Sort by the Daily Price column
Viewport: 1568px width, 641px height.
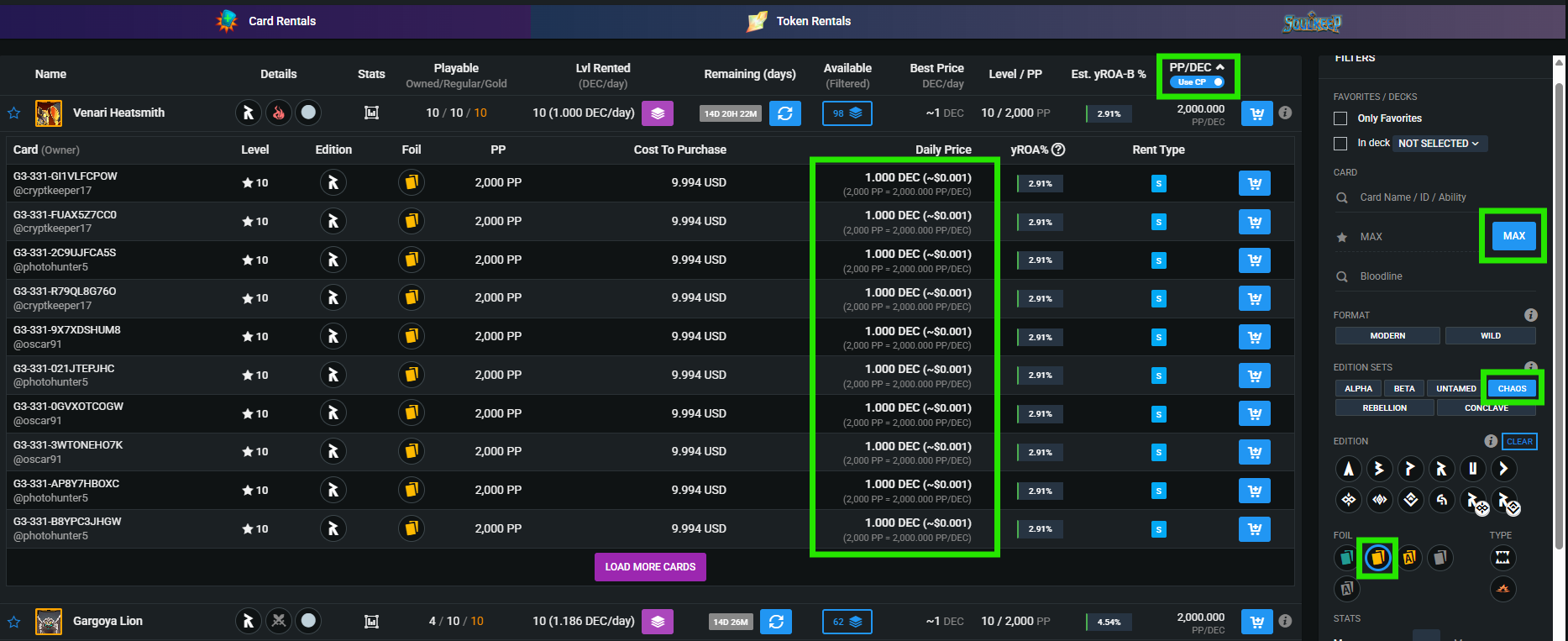click(943, 150)
